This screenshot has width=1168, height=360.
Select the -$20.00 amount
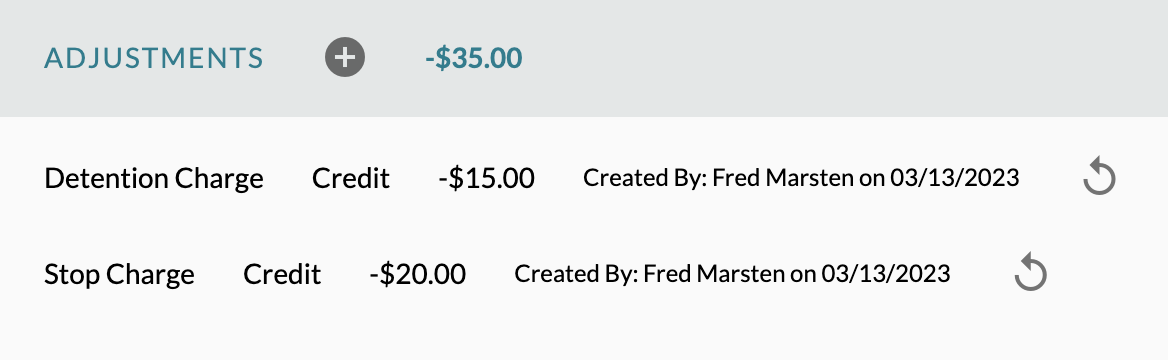pyautogui.click(x=418, y=274)
